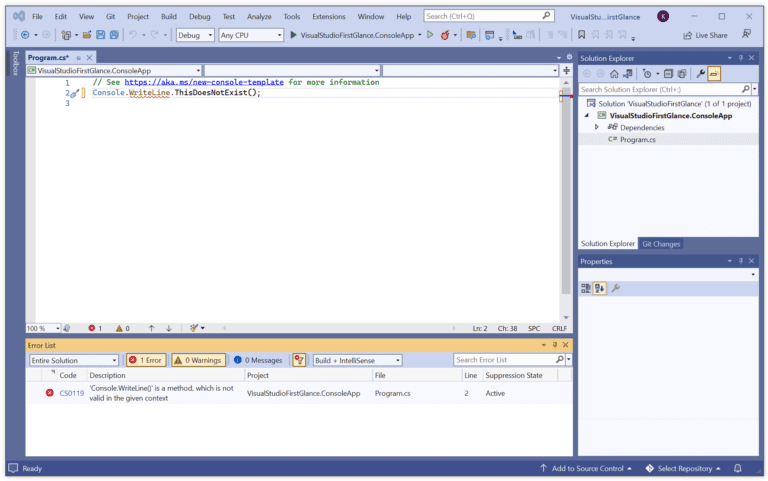Toggle the 1 Error filter button

click(x=146, y=361)
